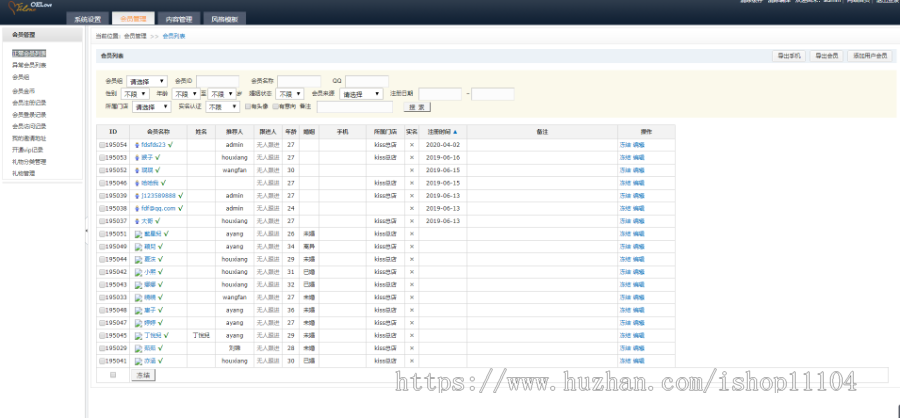Image resolution: width=900 pixels, height=418 pixels.
Task: Click the green checkmark next to j123589888
Action: pyautogui.click(x=183, y=196)
